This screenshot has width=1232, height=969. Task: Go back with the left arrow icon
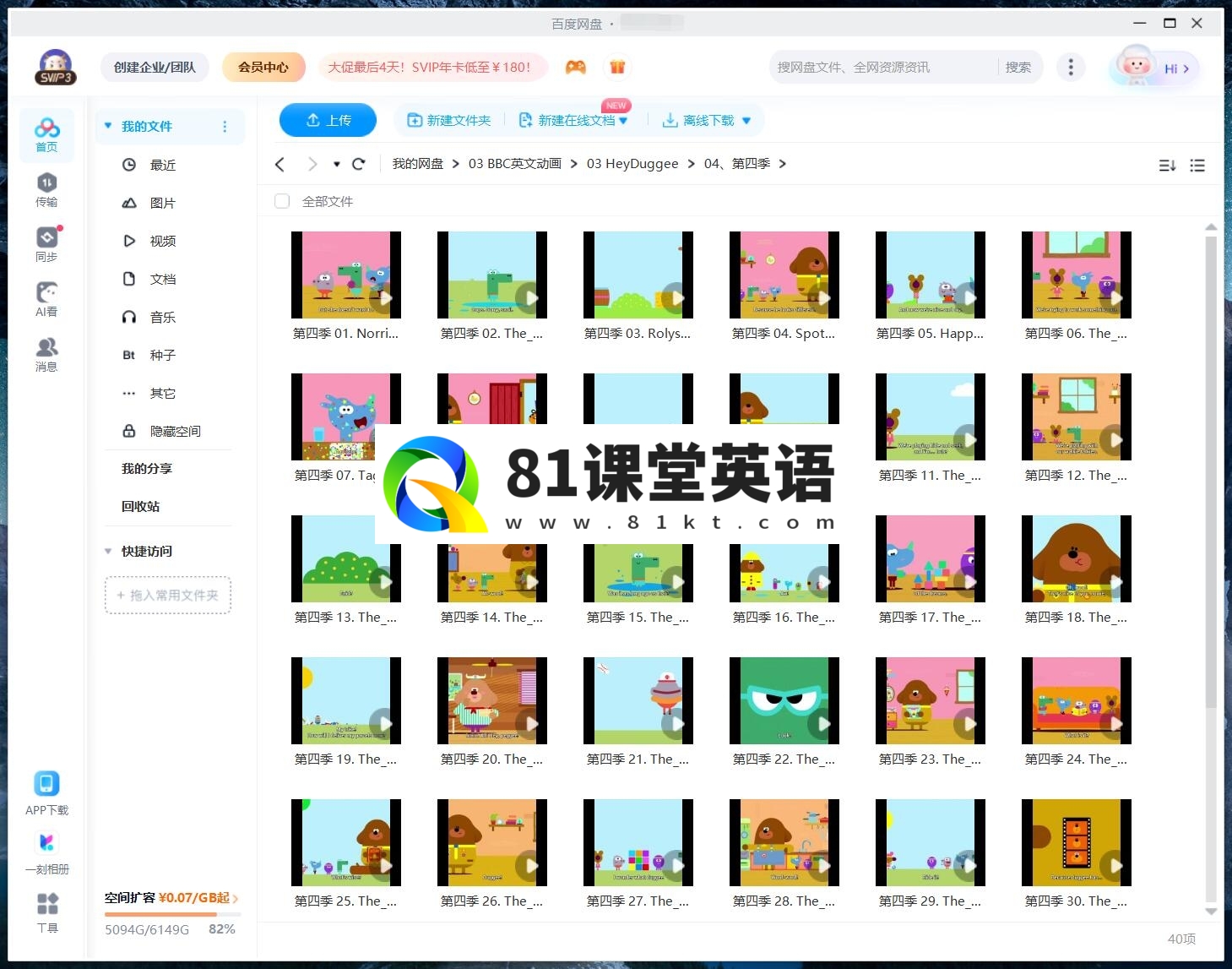280,164
